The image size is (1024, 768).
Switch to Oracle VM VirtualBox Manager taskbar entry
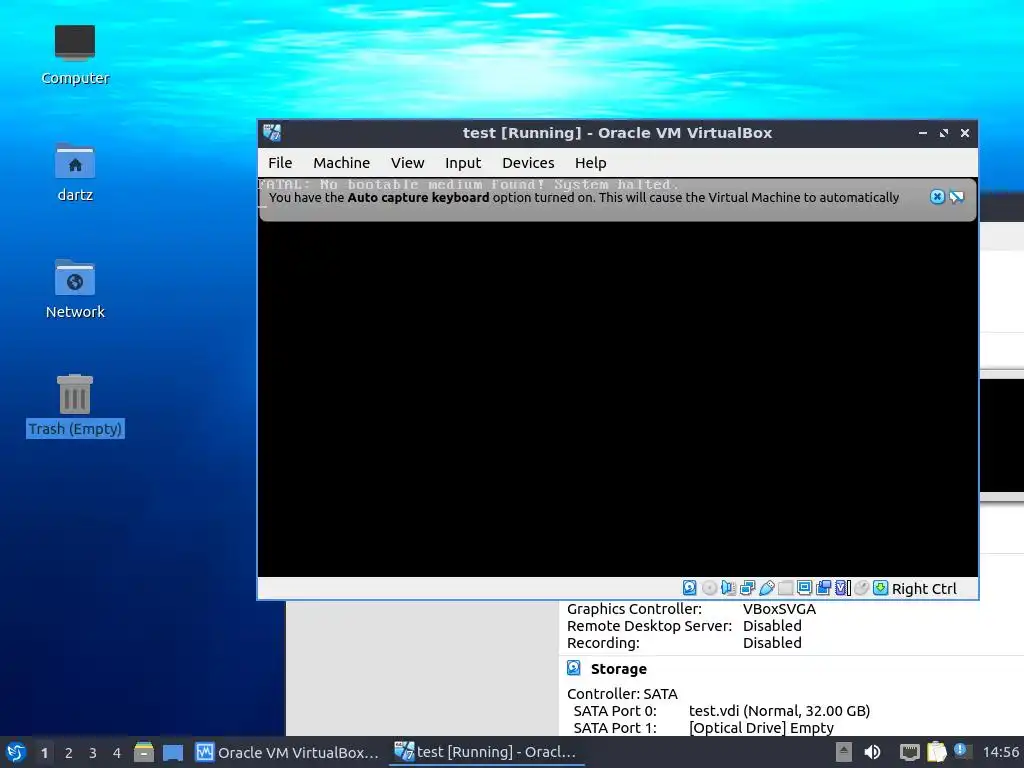[x=288, y=752]
